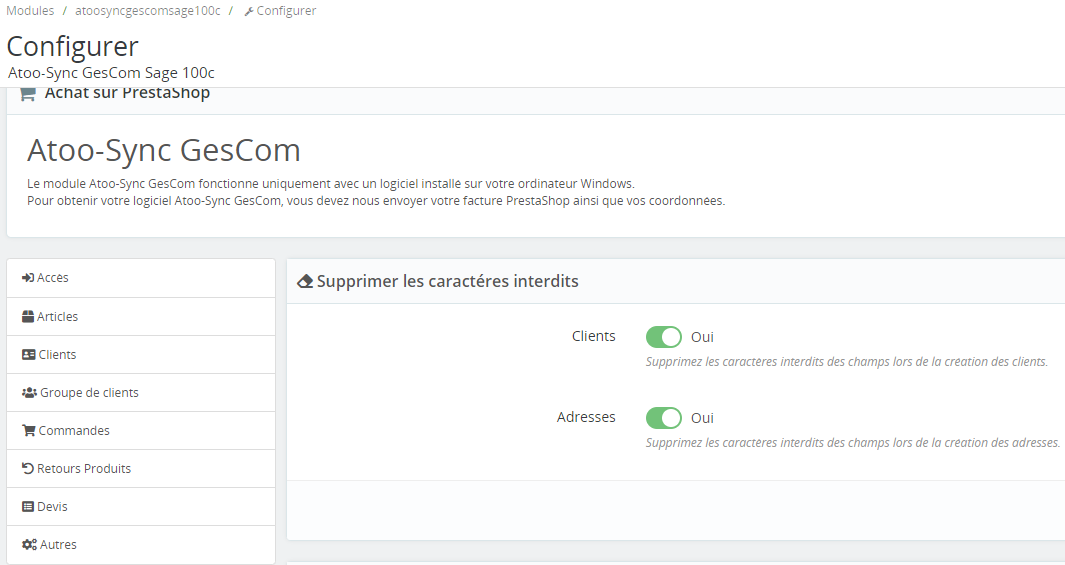The image size is (1065, 565).
Task: Click the Clients ID card icon
Action: [29, 354]
